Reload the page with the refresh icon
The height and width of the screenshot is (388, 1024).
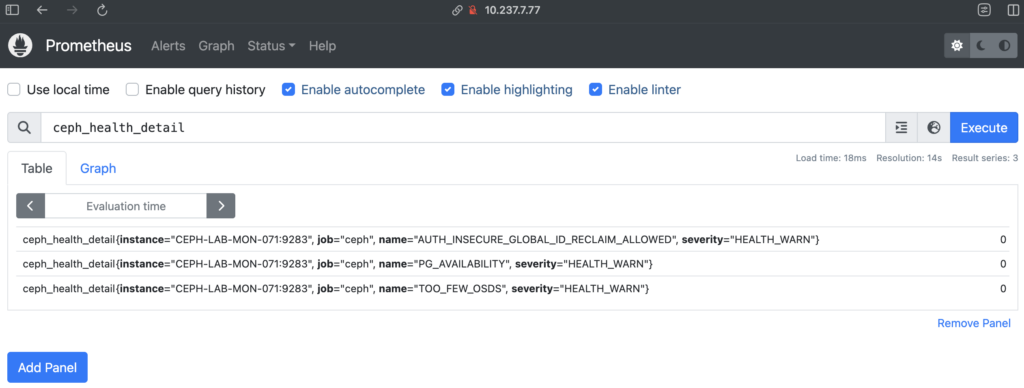(102, 10)
